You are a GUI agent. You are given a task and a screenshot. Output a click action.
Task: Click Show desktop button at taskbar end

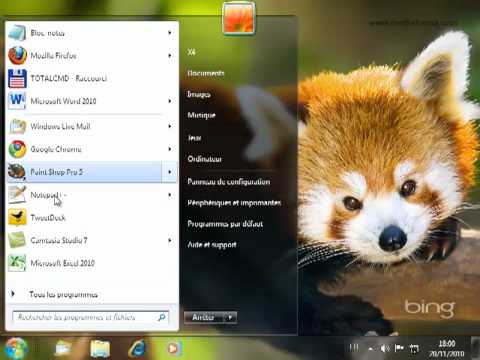[x=475, y=349]
